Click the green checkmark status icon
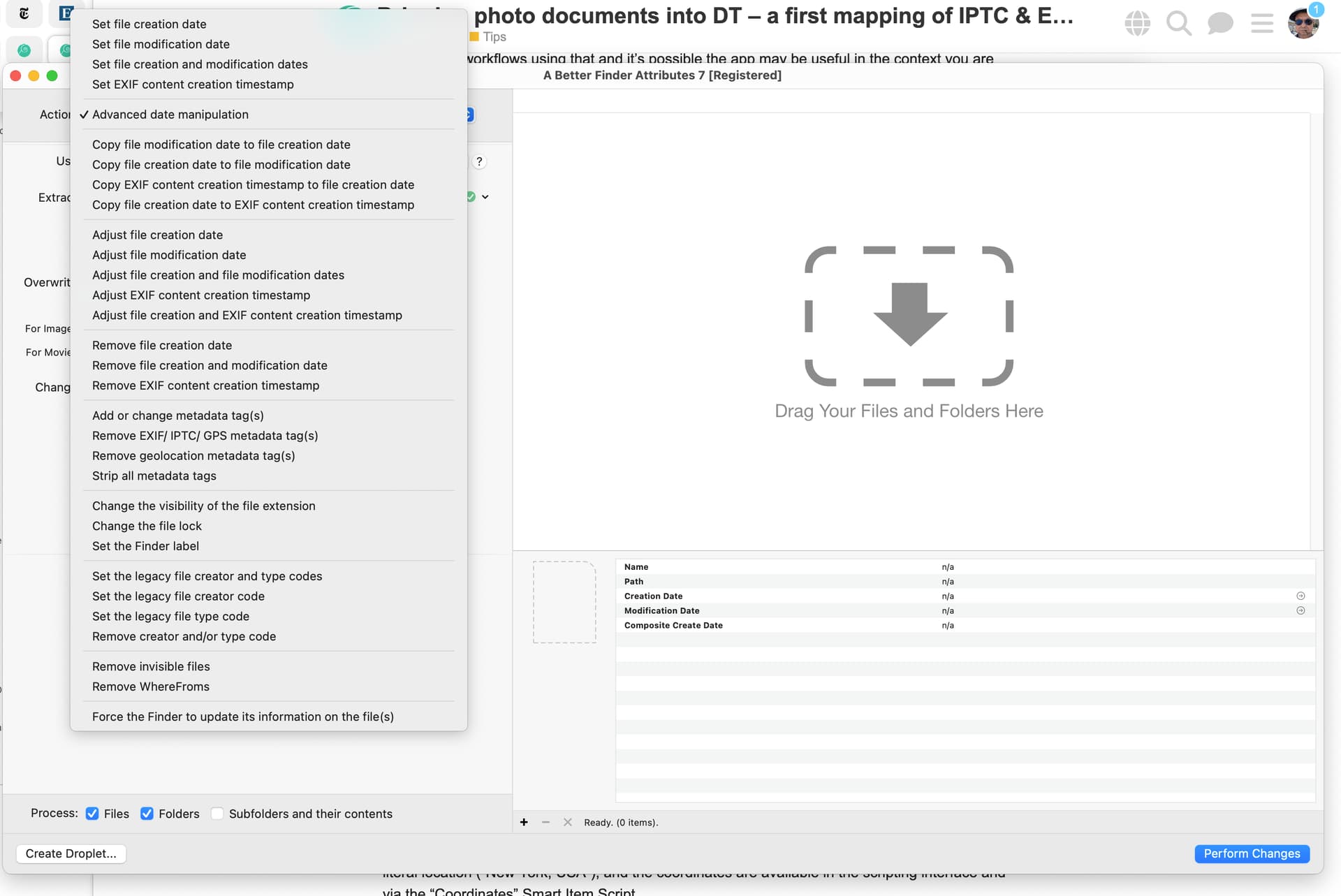Screen dimensions: 1341x896 click(471, 197)
